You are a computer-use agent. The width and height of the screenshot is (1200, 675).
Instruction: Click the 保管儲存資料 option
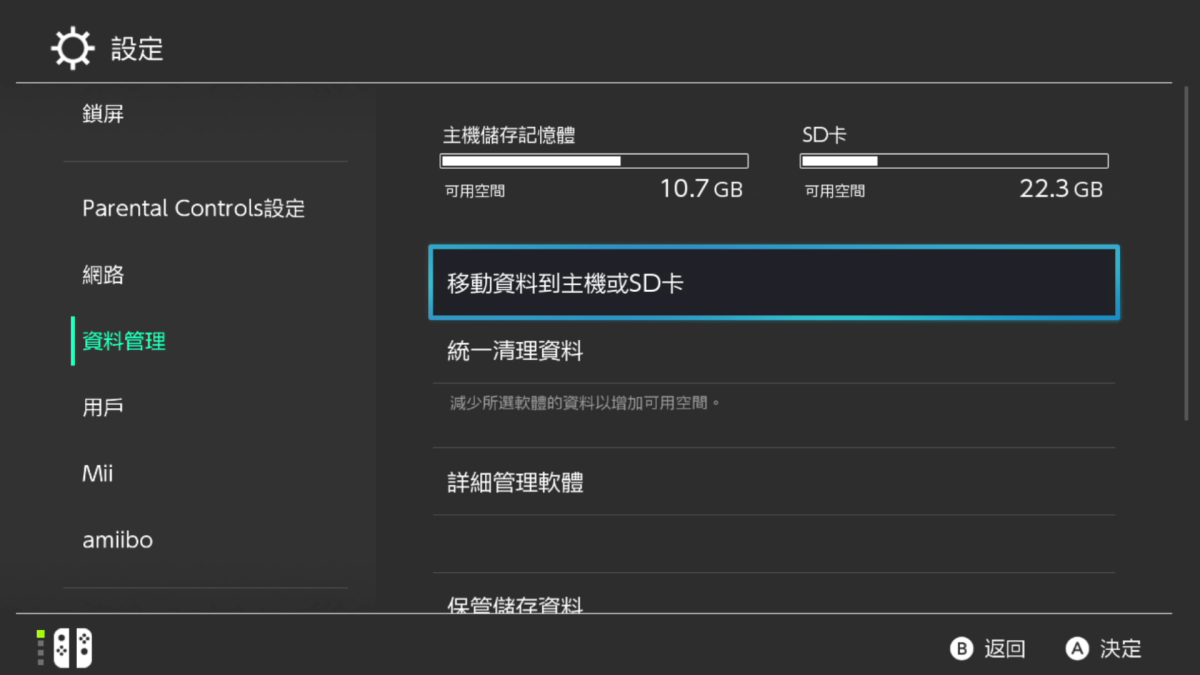pos(516,605)
